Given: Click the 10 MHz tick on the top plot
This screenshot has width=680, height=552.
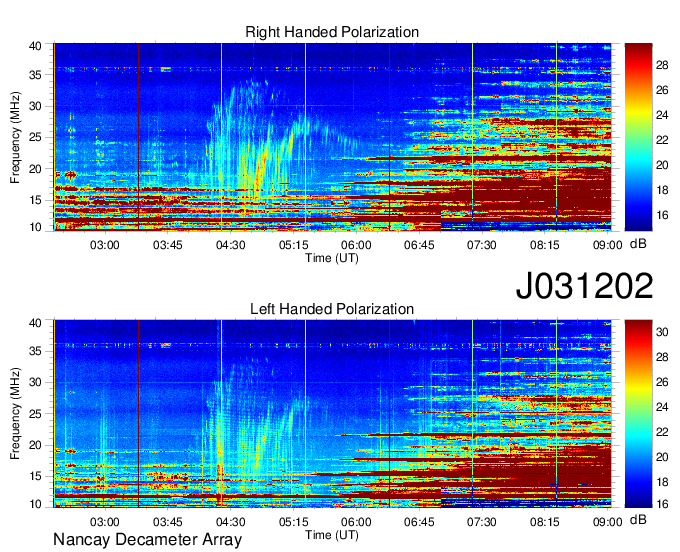Looking at the screenshot, I should click(35, 227).
